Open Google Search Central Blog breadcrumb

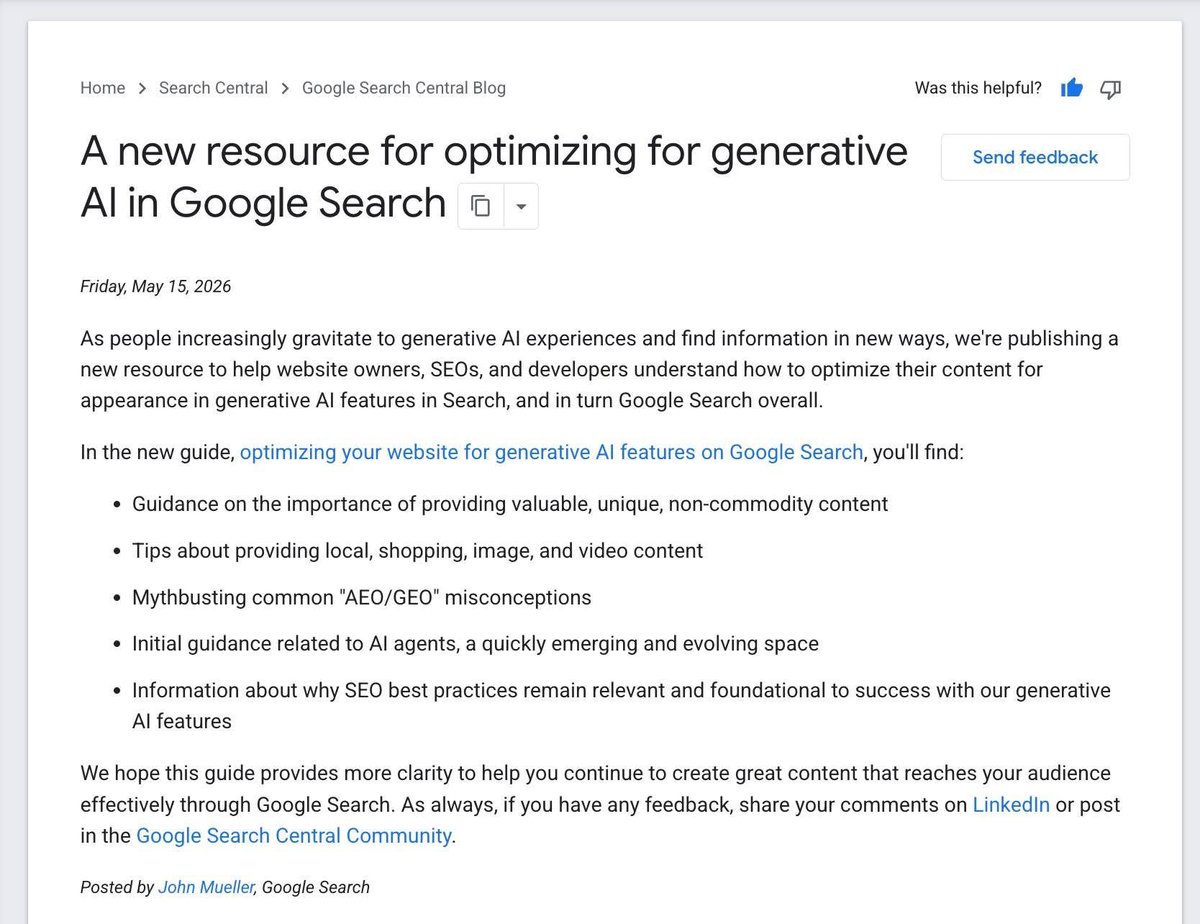click(404, 88)
